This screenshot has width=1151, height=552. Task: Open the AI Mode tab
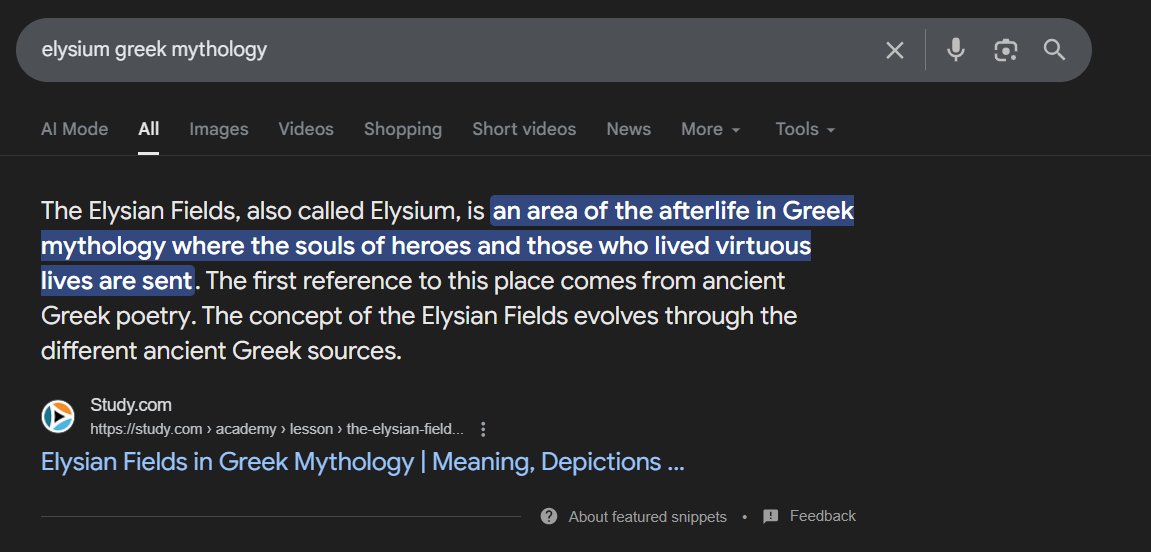click(74, 129)
